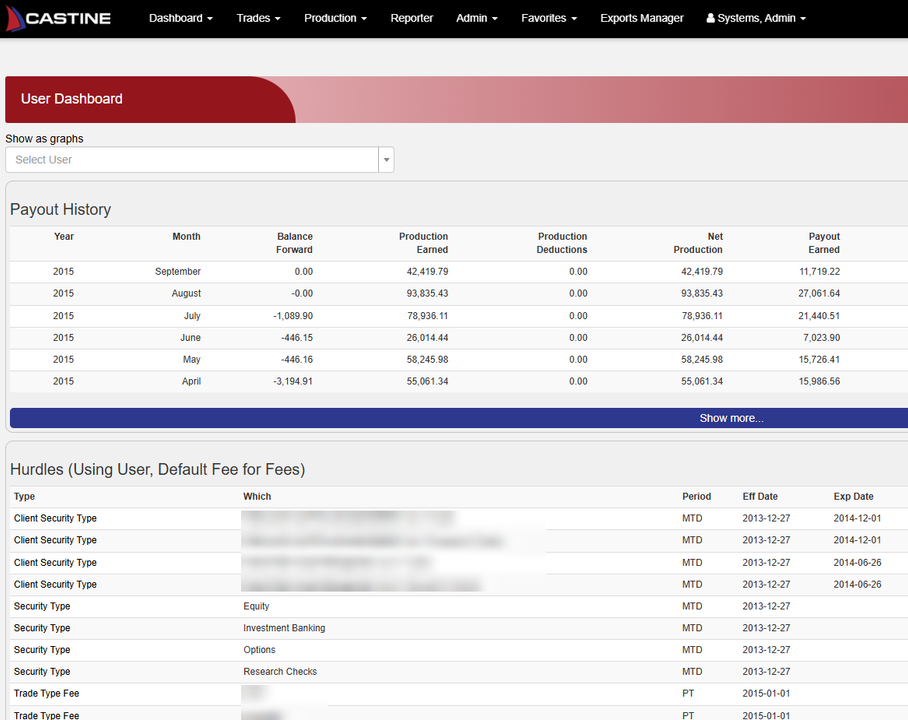Click the Exp Date column header
908x720 pixels.
click(853, 496)
